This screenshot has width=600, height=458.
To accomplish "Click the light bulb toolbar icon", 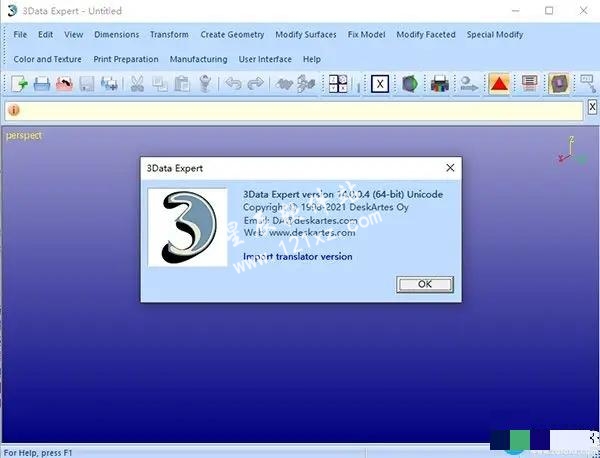I will [x=205, y=83].
